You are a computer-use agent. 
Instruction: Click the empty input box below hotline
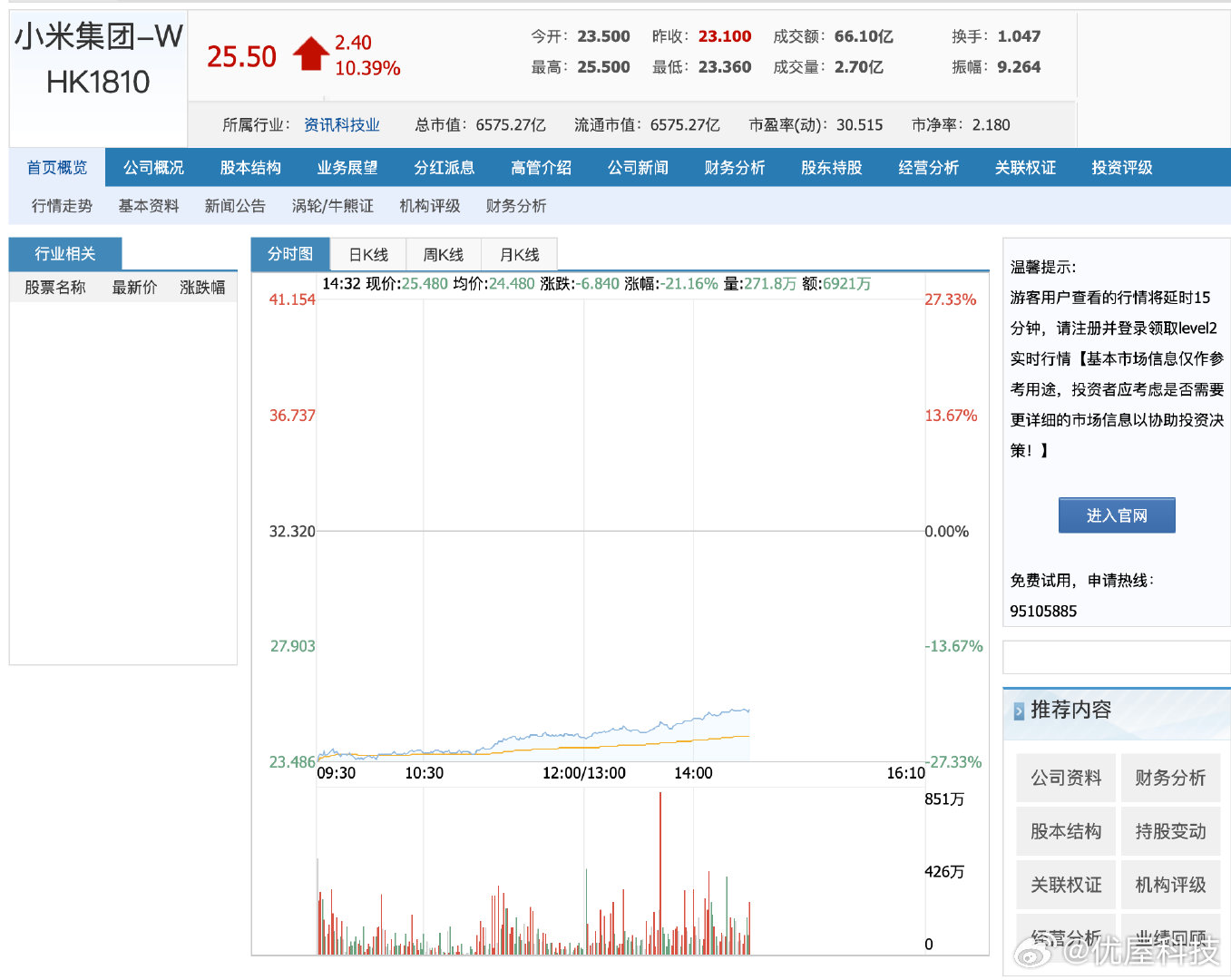(1117, 657)
